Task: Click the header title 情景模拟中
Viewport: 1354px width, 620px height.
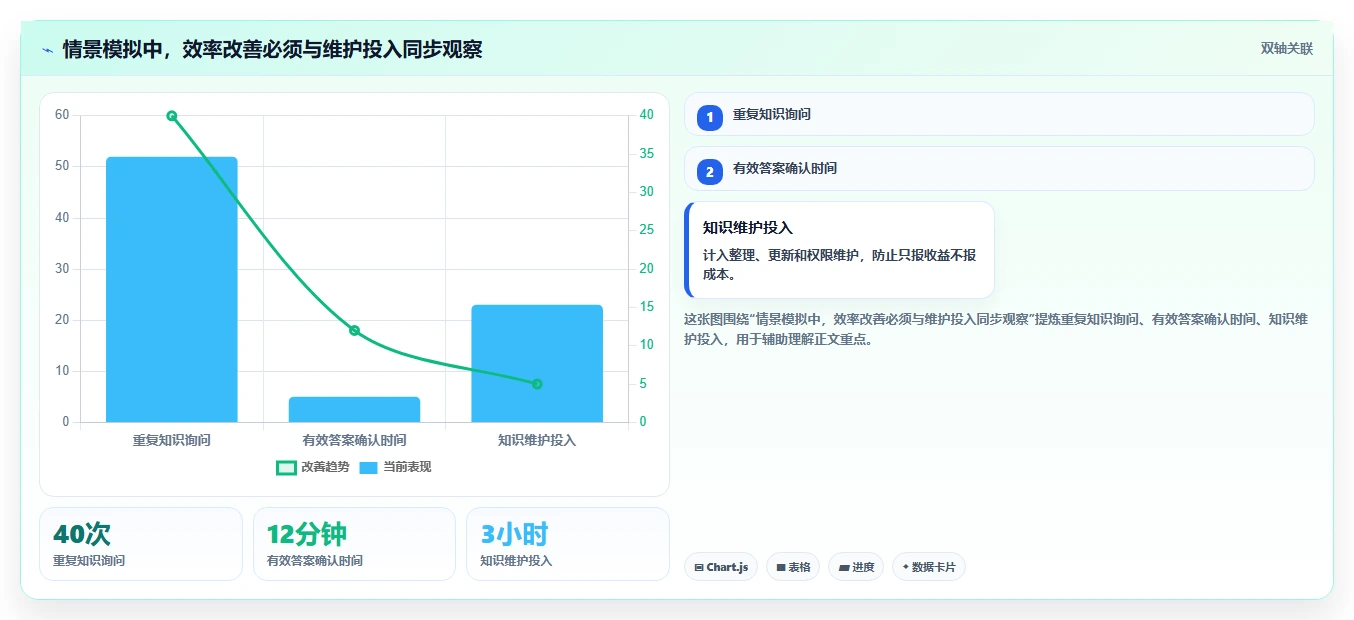Action: point(272,49)
